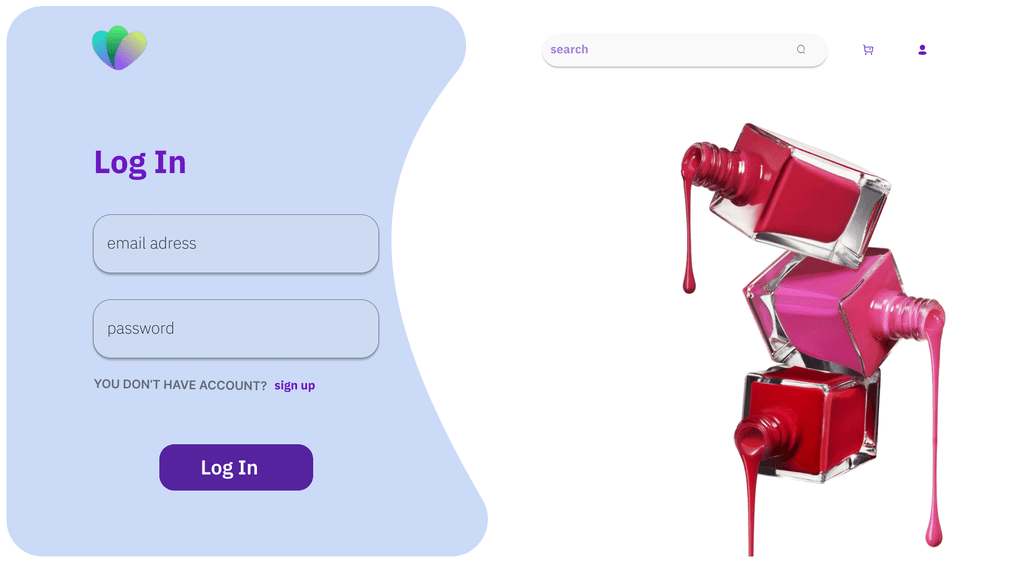Screen dimensions: 1024x562
Task: Click the magnifier icon in search bar
Action: 801,50
